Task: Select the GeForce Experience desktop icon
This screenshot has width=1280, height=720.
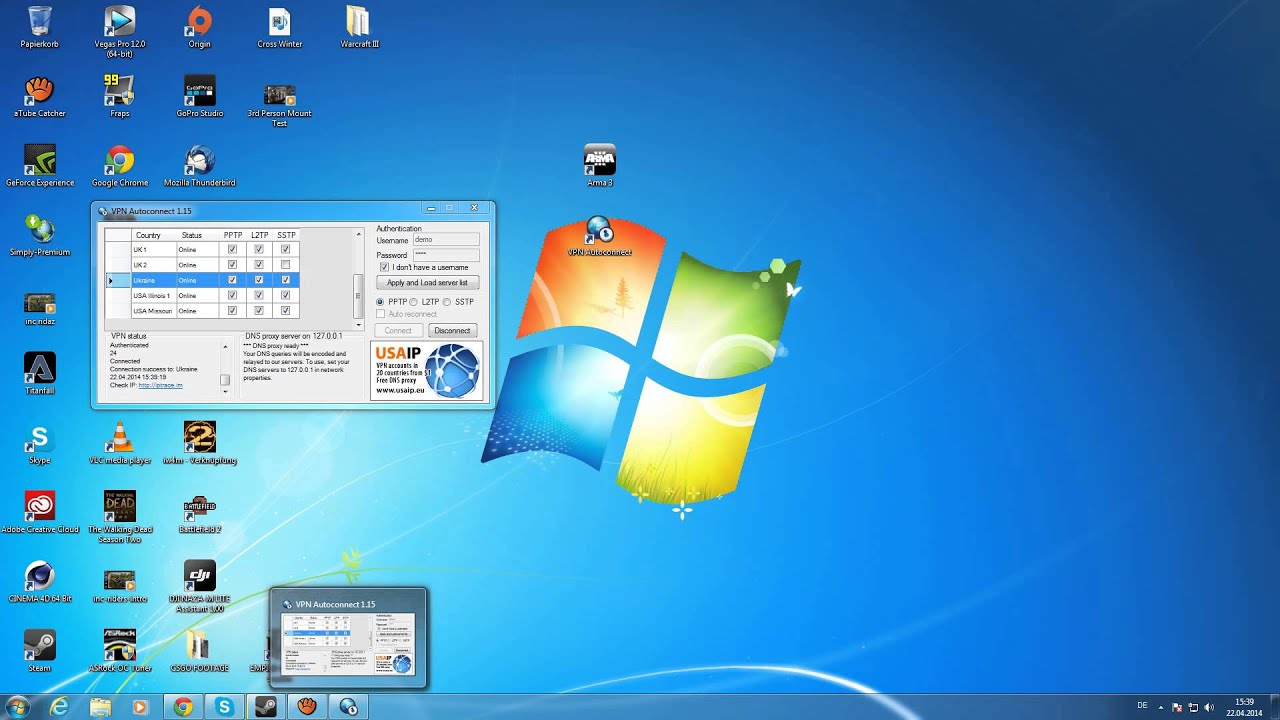Action: (40, 166)
